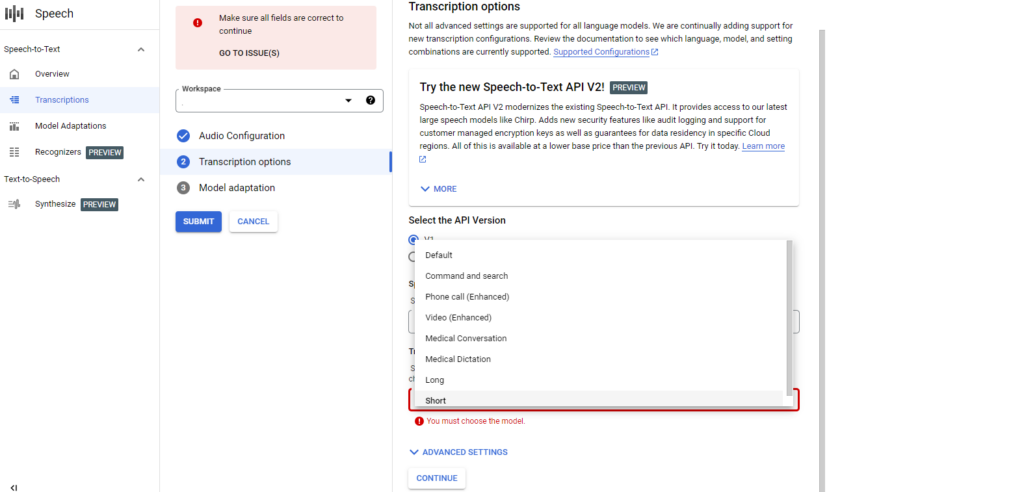Click step 2 number badge

(184, 162)
